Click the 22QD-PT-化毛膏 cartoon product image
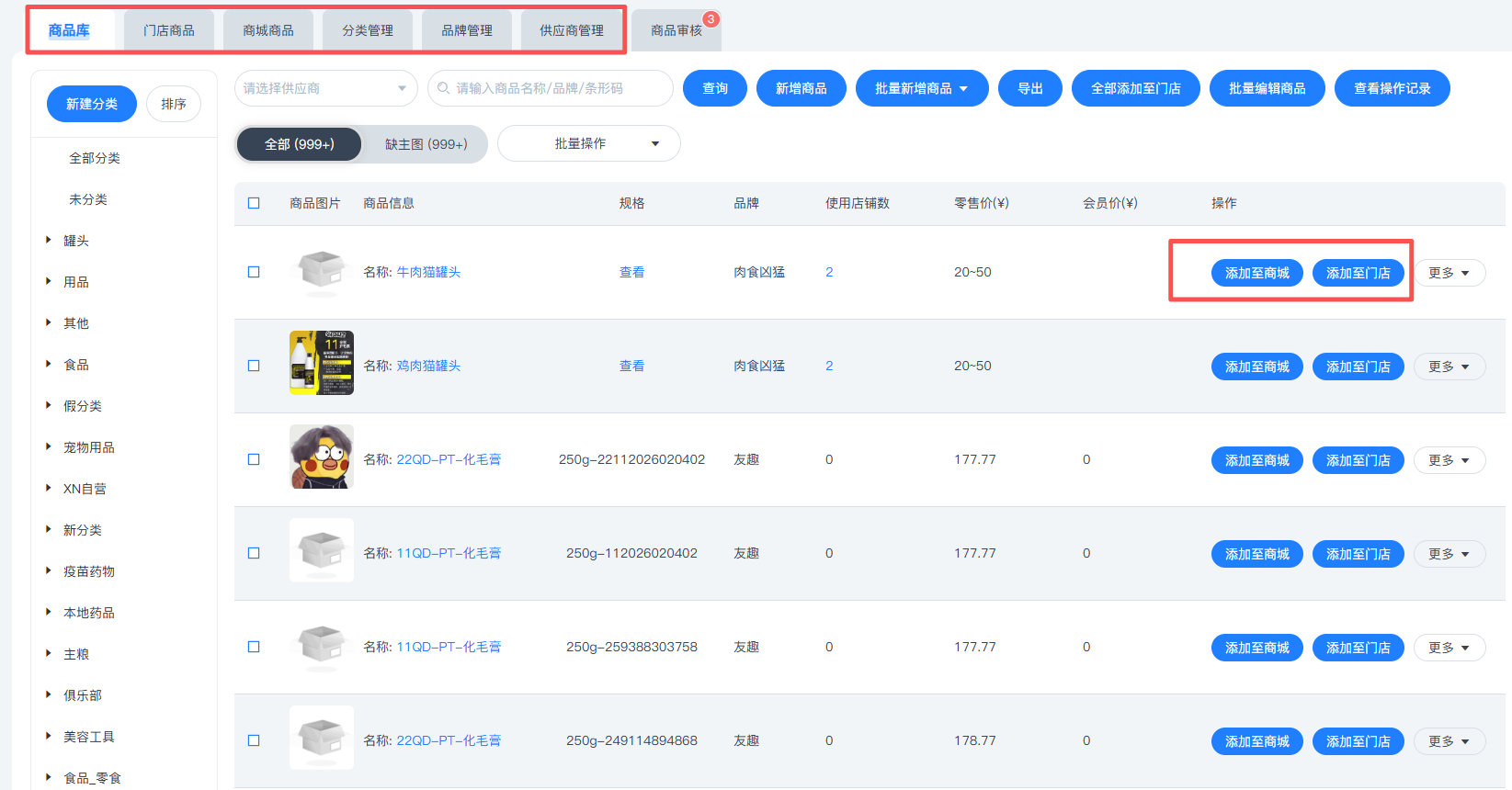 pyautogui.click(x=321, y=457)
